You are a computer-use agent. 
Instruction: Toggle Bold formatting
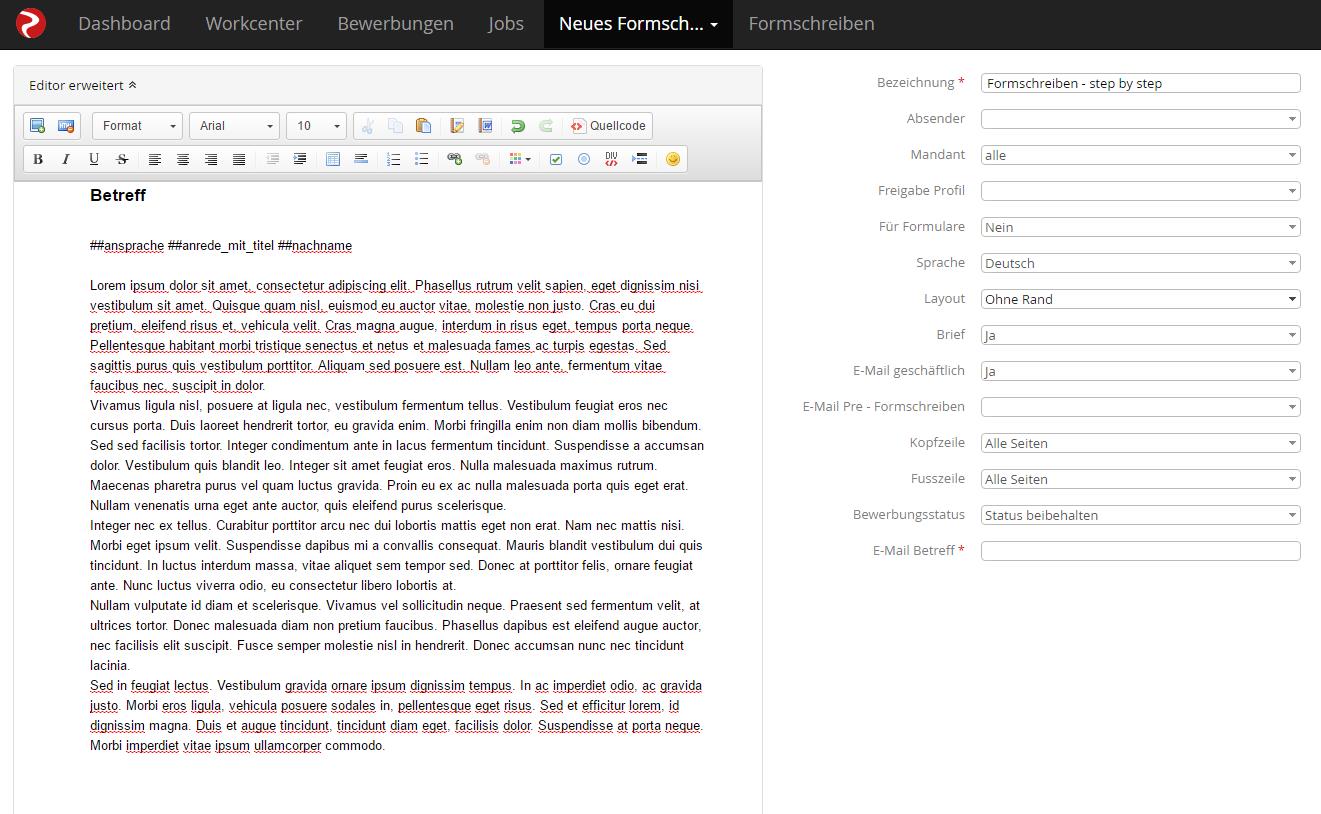point(38,159)
